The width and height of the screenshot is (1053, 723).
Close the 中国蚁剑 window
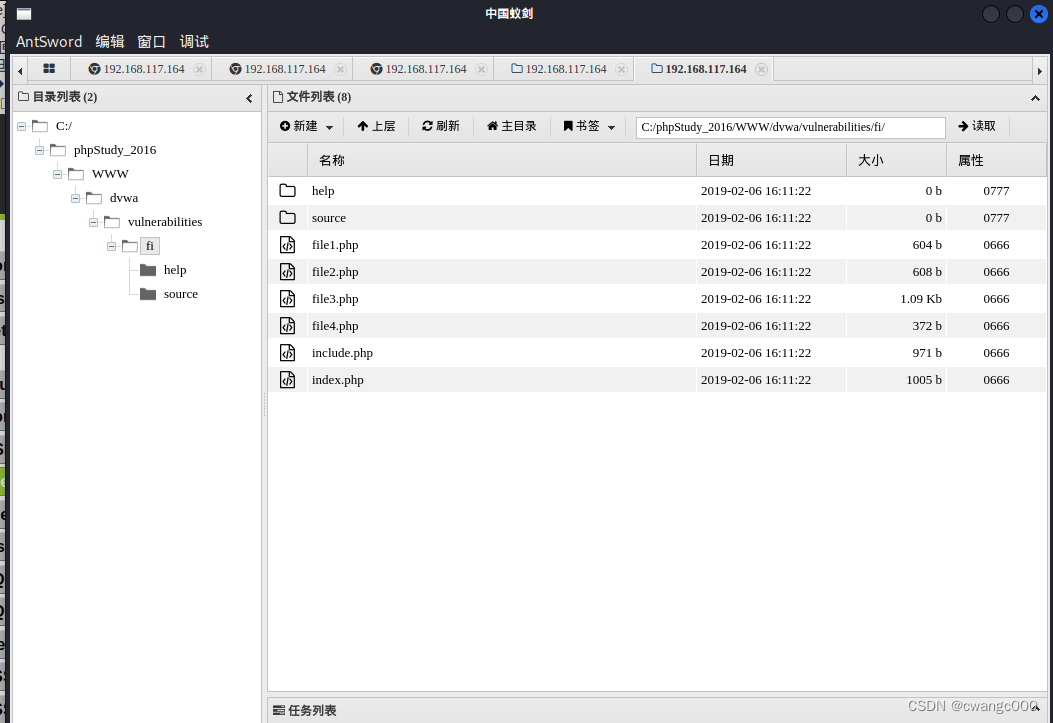[1038, 13]
